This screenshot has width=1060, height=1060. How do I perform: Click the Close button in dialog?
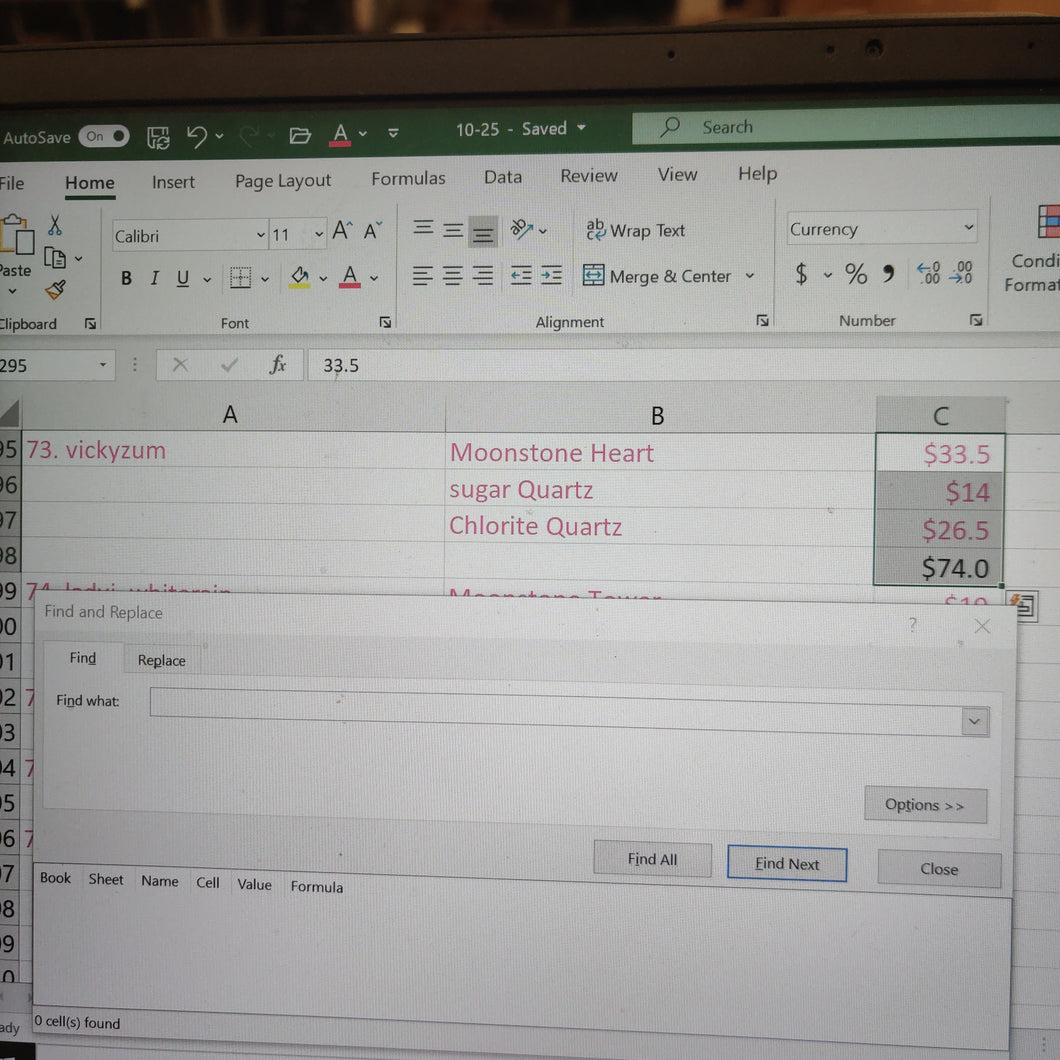click(939, 869)
